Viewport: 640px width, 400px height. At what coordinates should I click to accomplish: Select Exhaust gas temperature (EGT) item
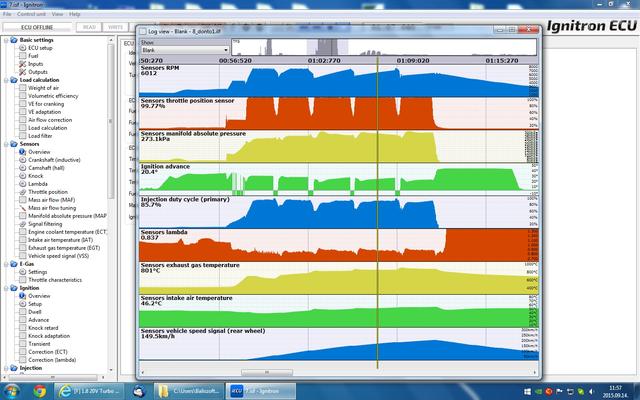pos(64,248)
